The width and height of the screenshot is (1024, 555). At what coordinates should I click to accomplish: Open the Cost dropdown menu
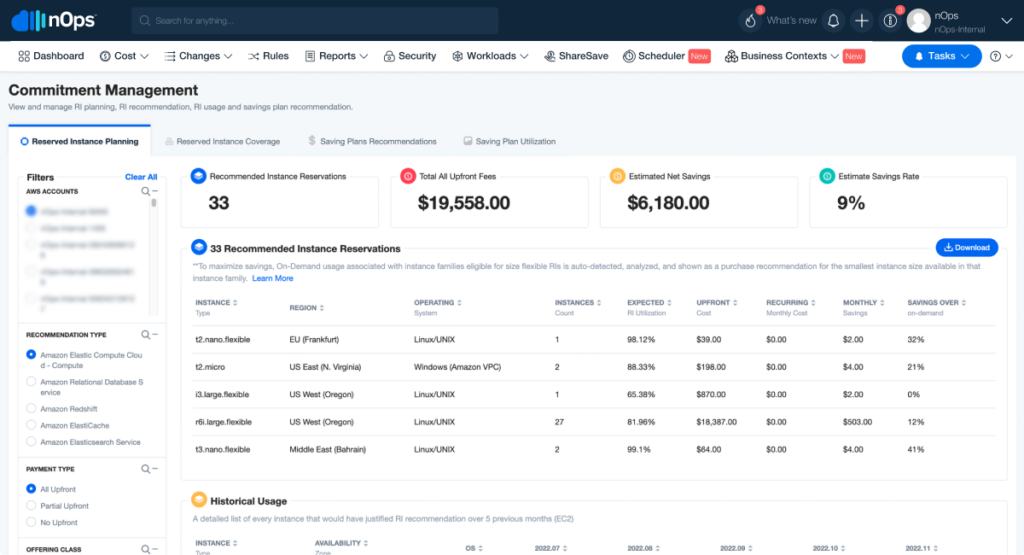tap(124, 56)
